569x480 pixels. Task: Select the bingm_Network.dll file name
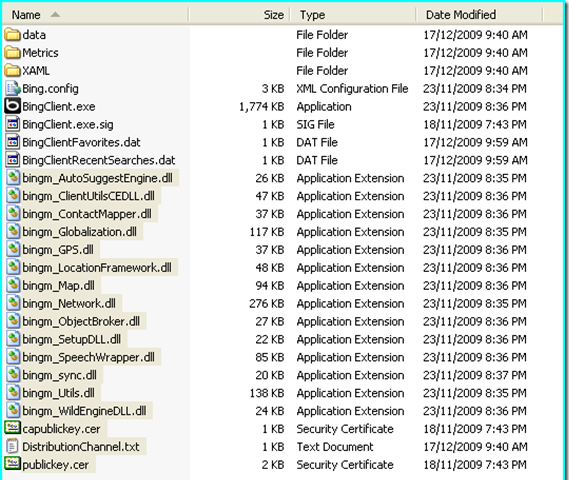coord(69,303)
